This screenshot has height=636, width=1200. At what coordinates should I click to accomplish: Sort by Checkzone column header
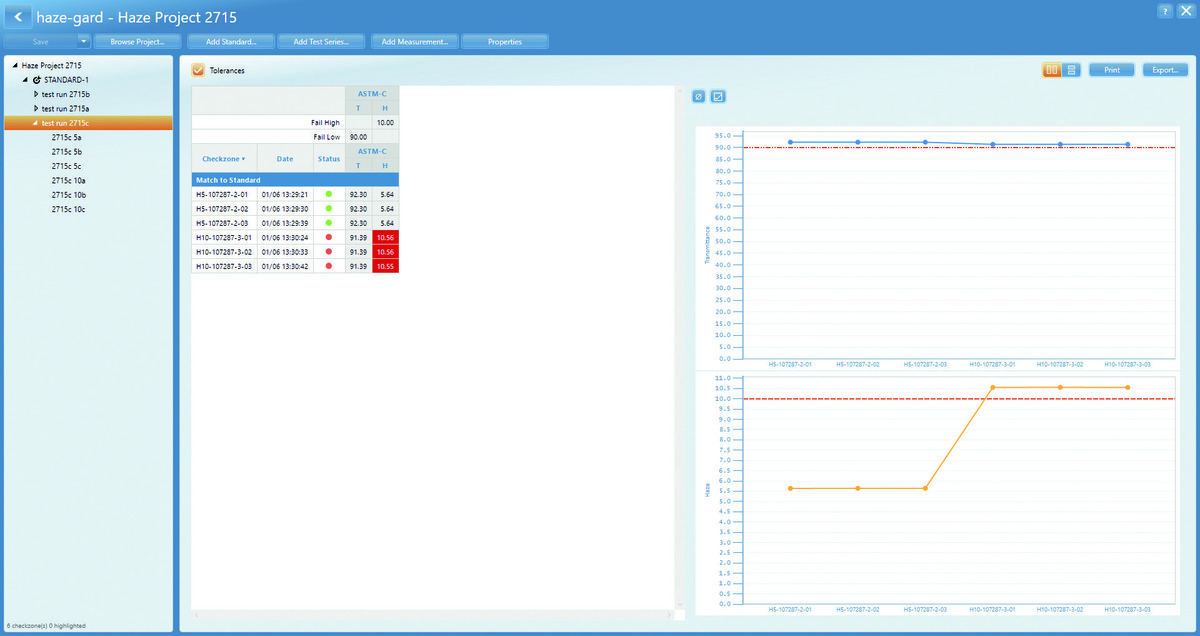pos(224,158)
